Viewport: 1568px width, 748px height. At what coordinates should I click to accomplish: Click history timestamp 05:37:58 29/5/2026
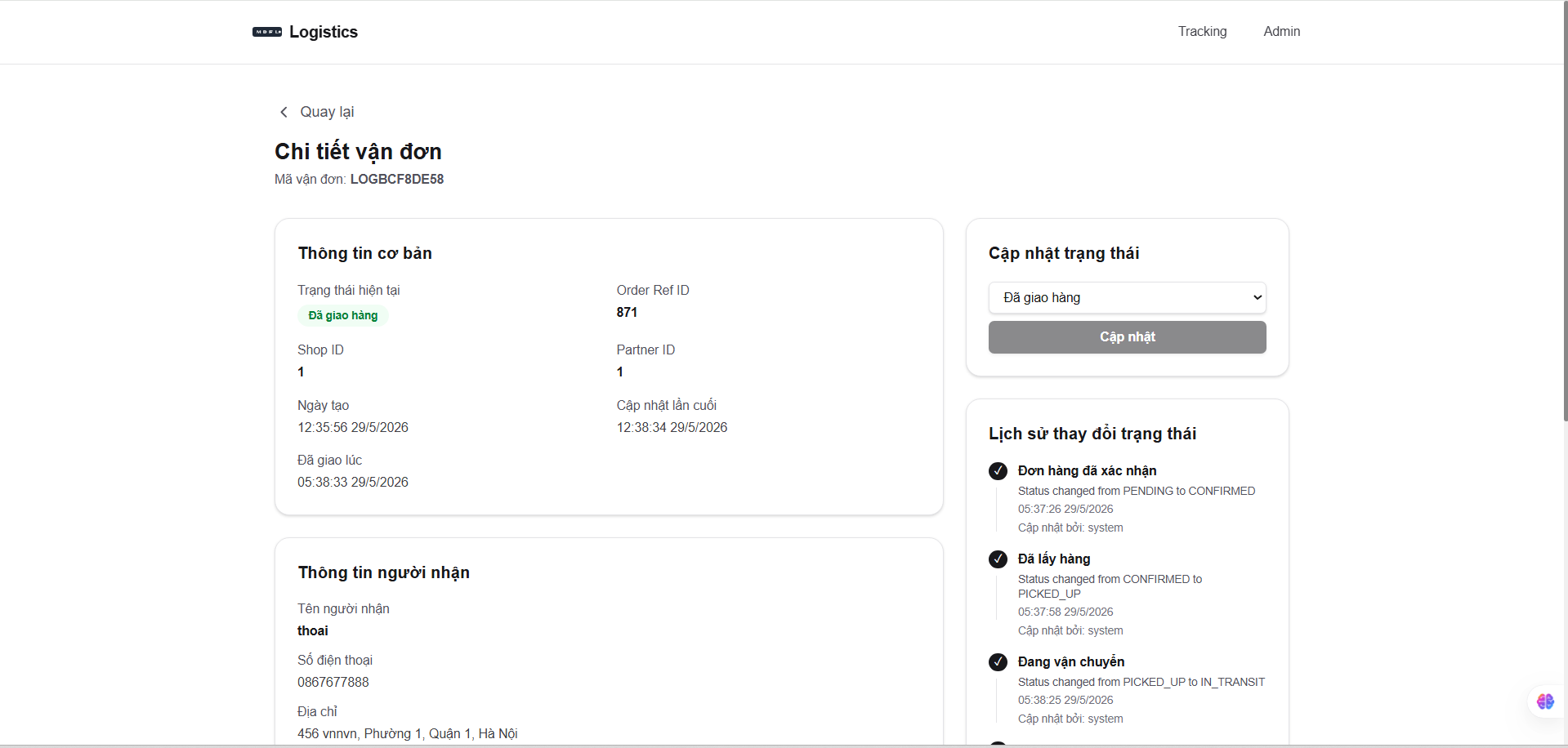coord(1065,612)
